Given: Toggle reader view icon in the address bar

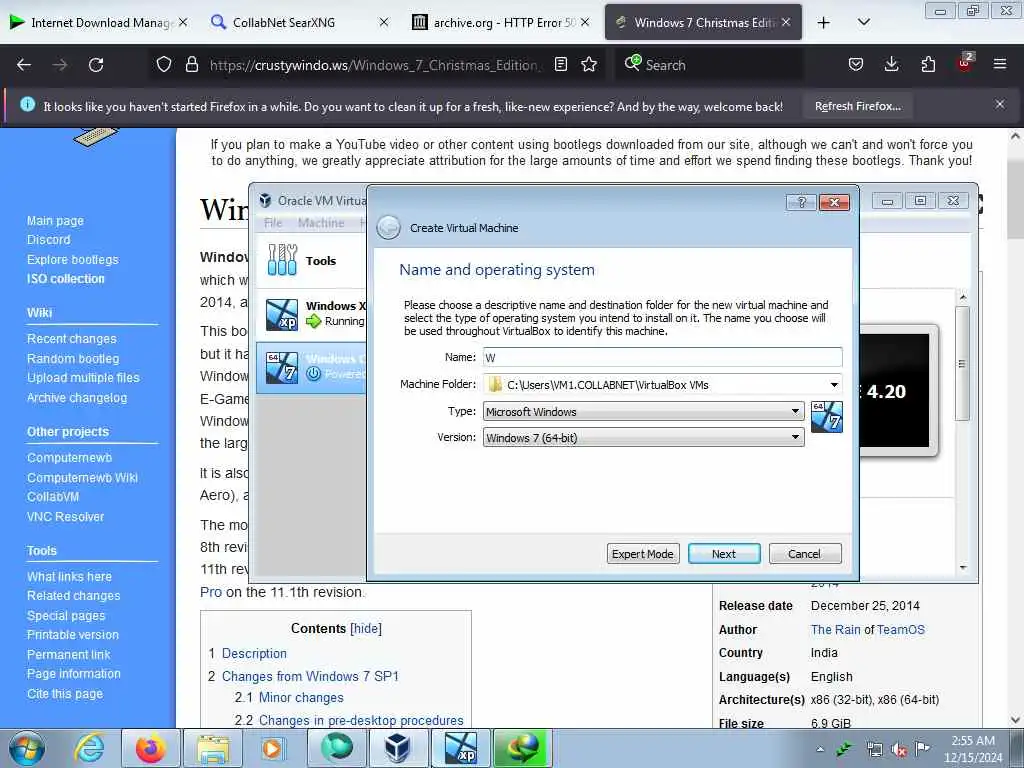Looking at the screenshot, I should pos(560,65).
